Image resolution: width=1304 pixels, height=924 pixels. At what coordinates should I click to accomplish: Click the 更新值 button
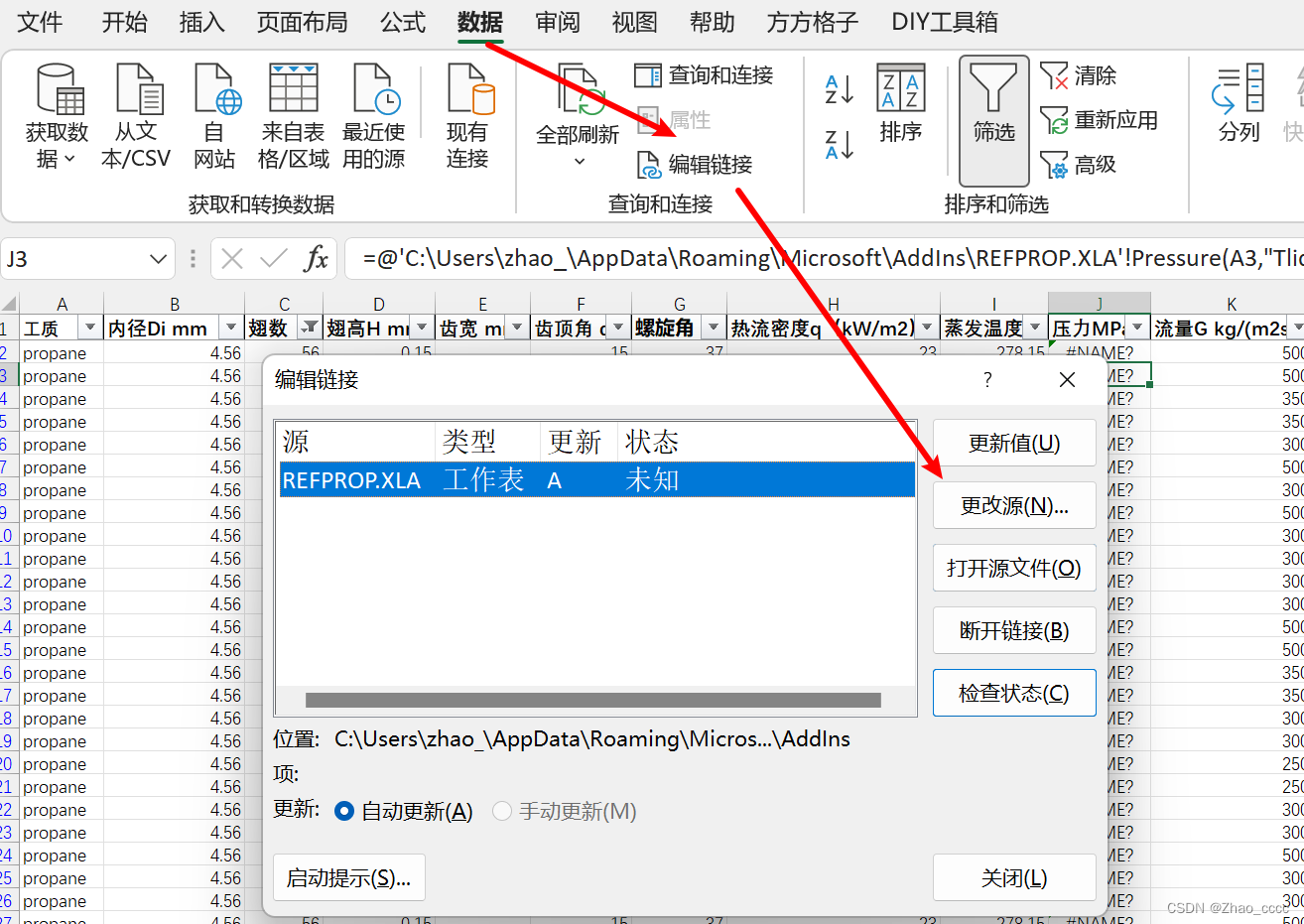click(x=1013, y=443)
